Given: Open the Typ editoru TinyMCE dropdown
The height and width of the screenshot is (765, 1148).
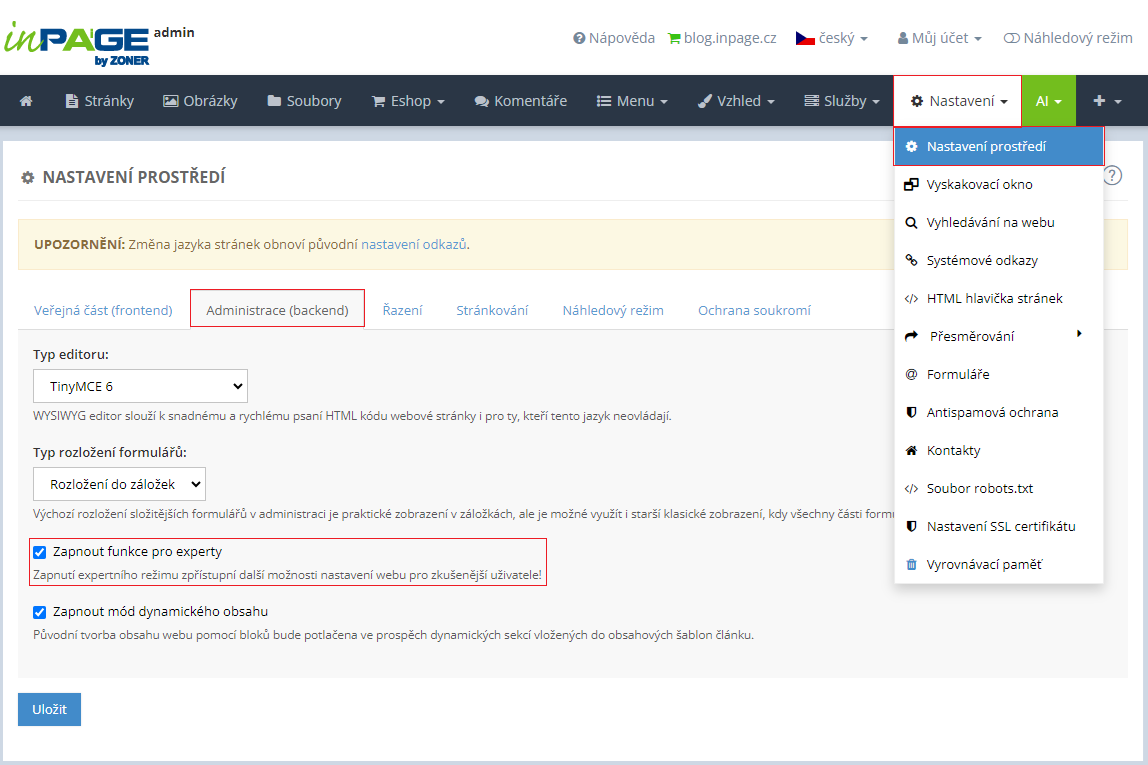Looking at the screenshot, I should click(x=140, y=386).
